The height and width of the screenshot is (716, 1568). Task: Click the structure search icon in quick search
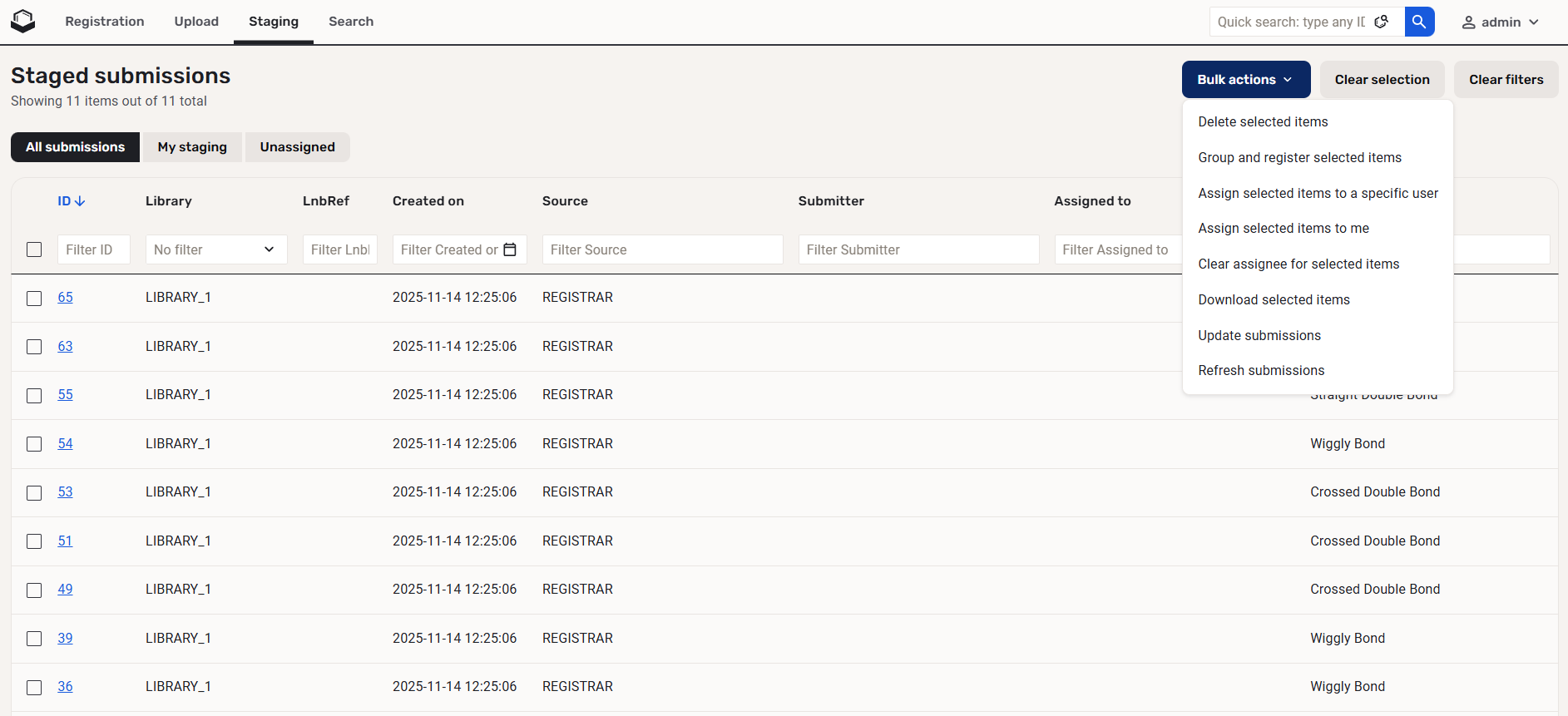point(1382,22)
